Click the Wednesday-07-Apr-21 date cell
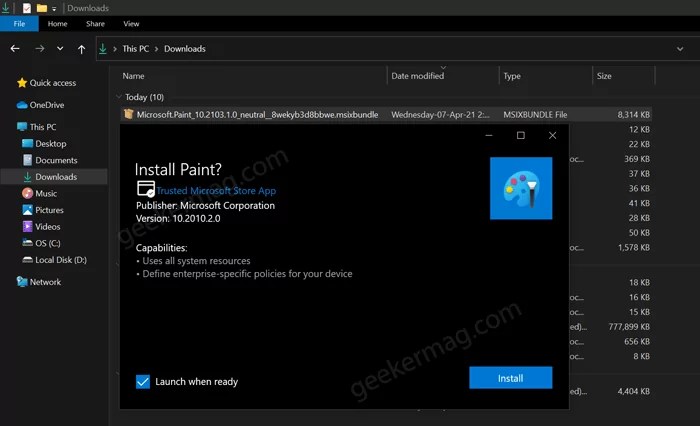This screenshot has height=426, width=700. click(x=440, y=115)
